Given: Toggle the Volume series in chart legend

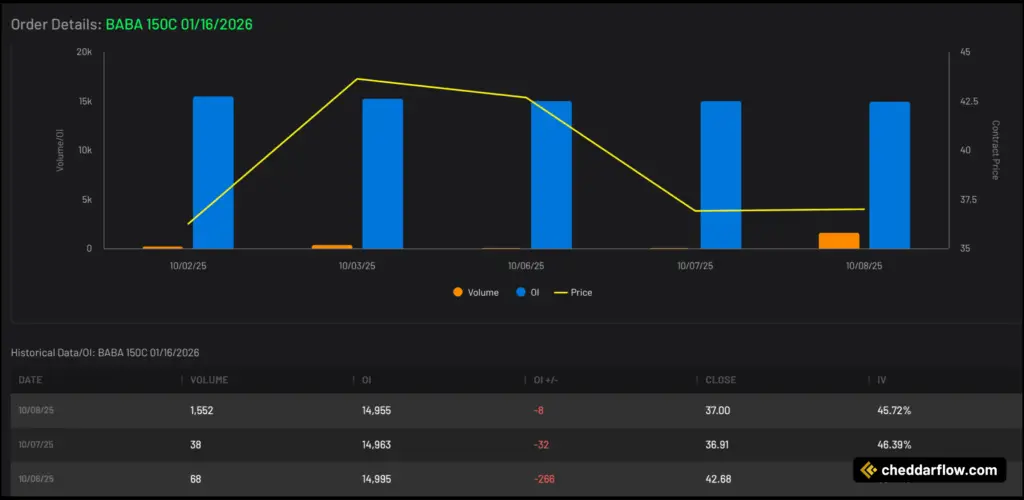Looking at the screenshot, I should [x=476, y=292].
